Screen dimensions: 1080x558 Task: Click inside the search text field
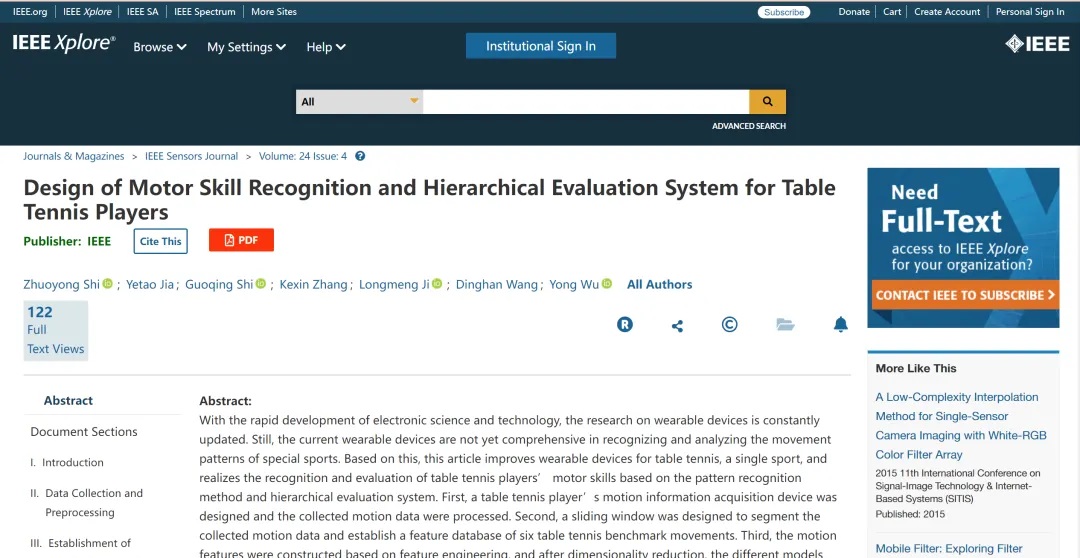(x=586, y=102)
